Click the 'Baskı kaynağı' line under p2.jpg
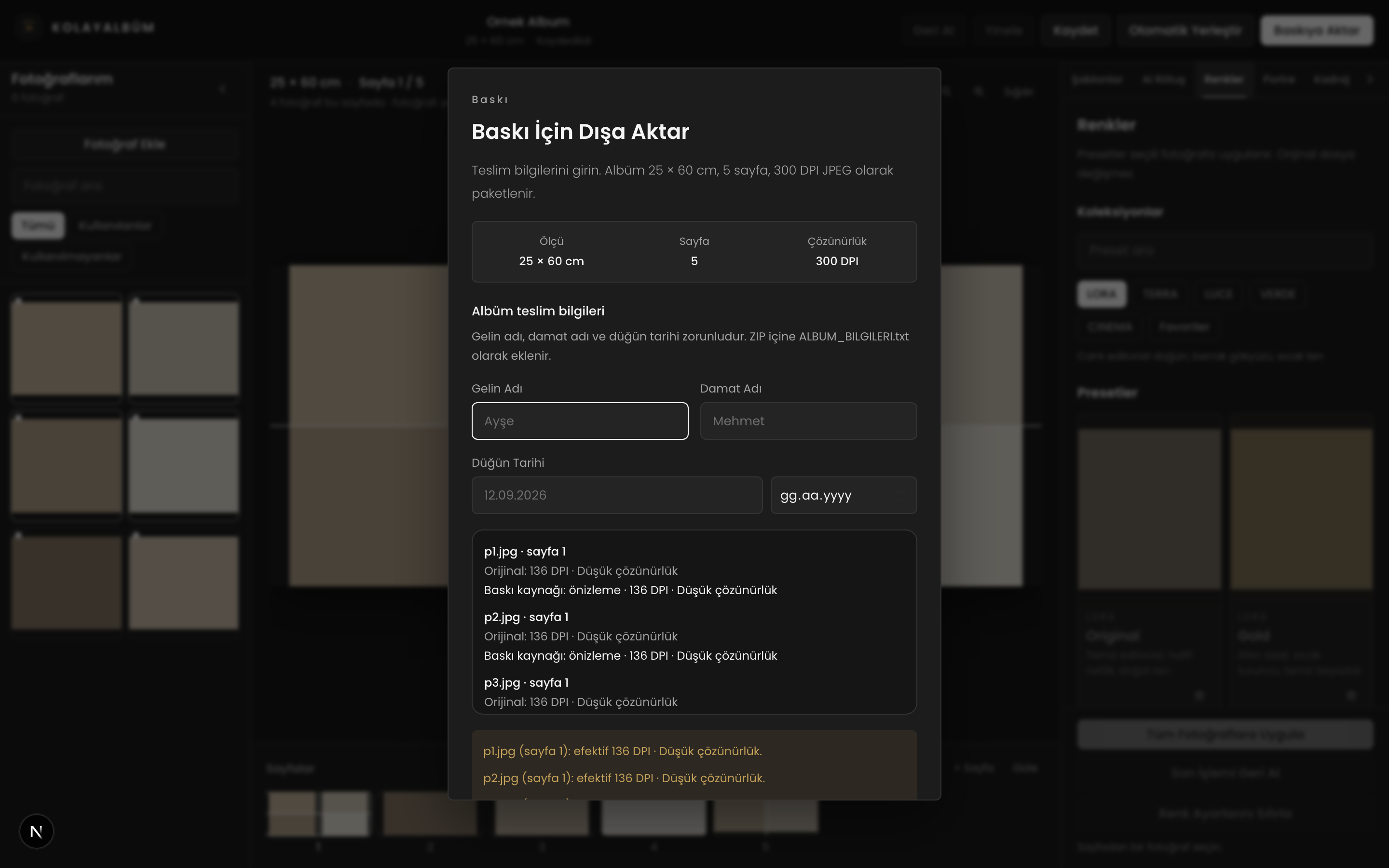Viewport: 1389px width, 868px height. coord(630,656)
